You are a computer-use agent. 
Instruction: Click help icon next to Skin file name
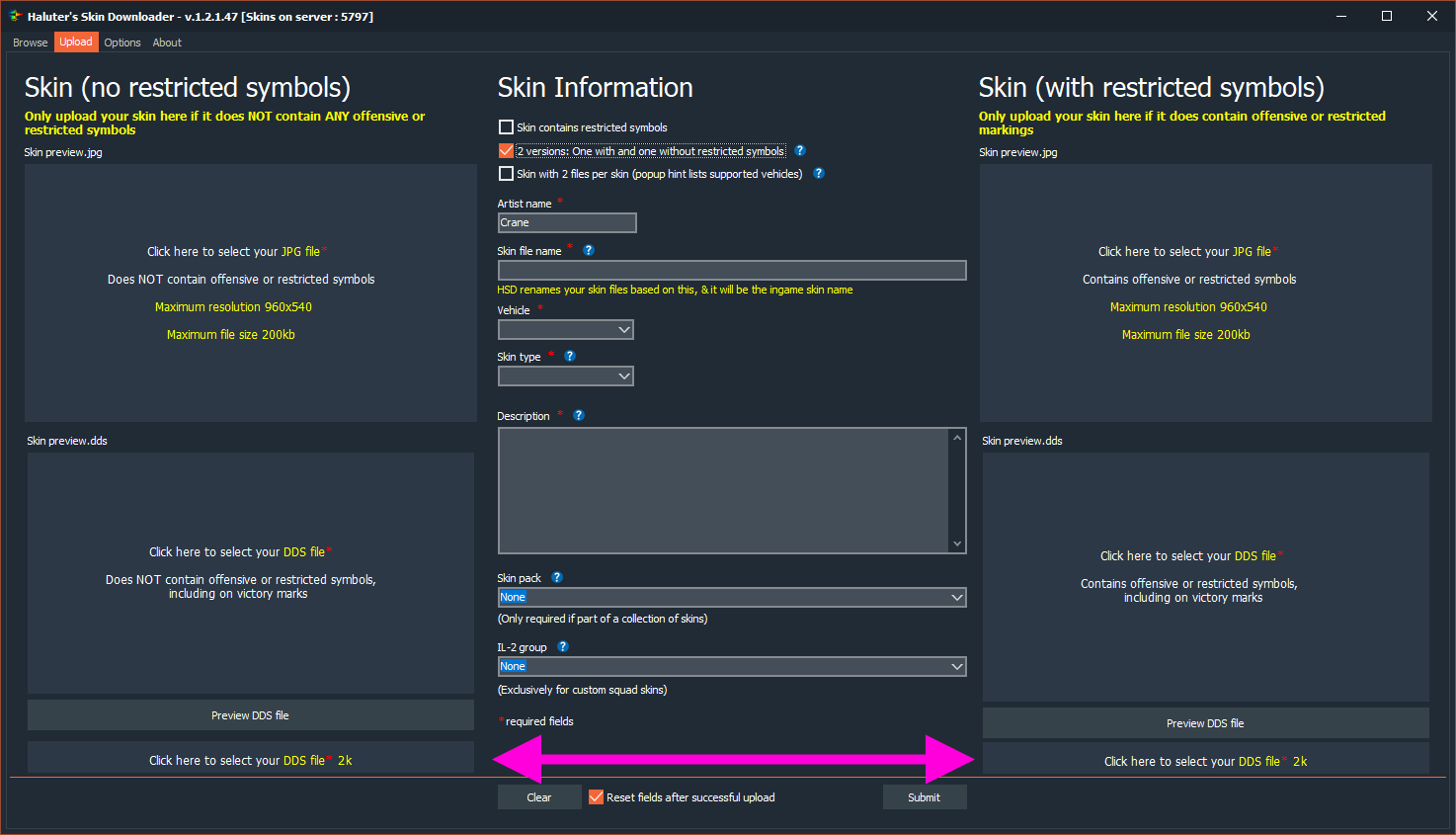[x=589, y=250]
